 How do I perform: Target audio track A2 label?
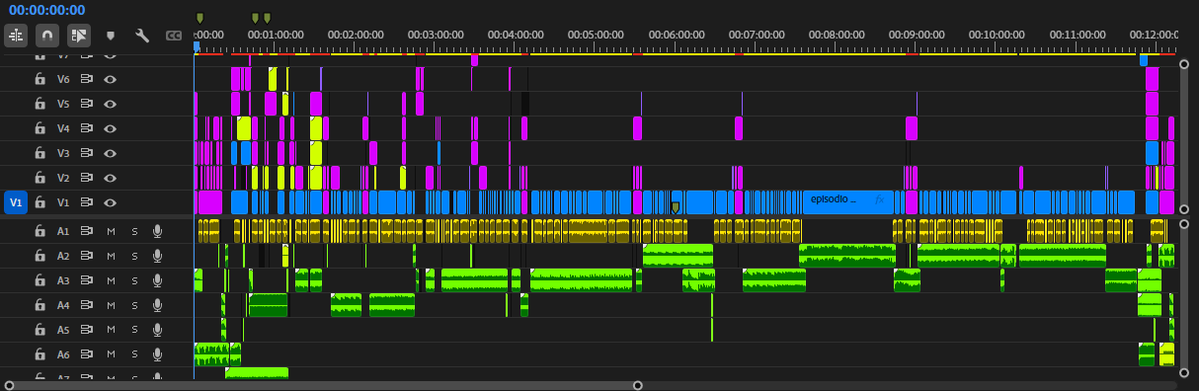tap(63, 256)
